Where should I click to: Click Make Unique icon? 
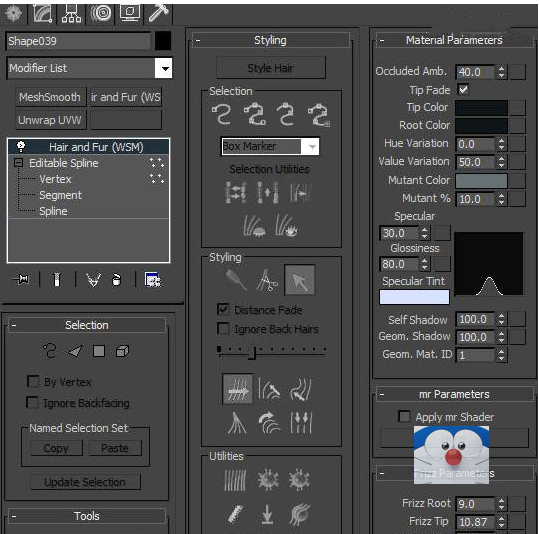[94, 280]
